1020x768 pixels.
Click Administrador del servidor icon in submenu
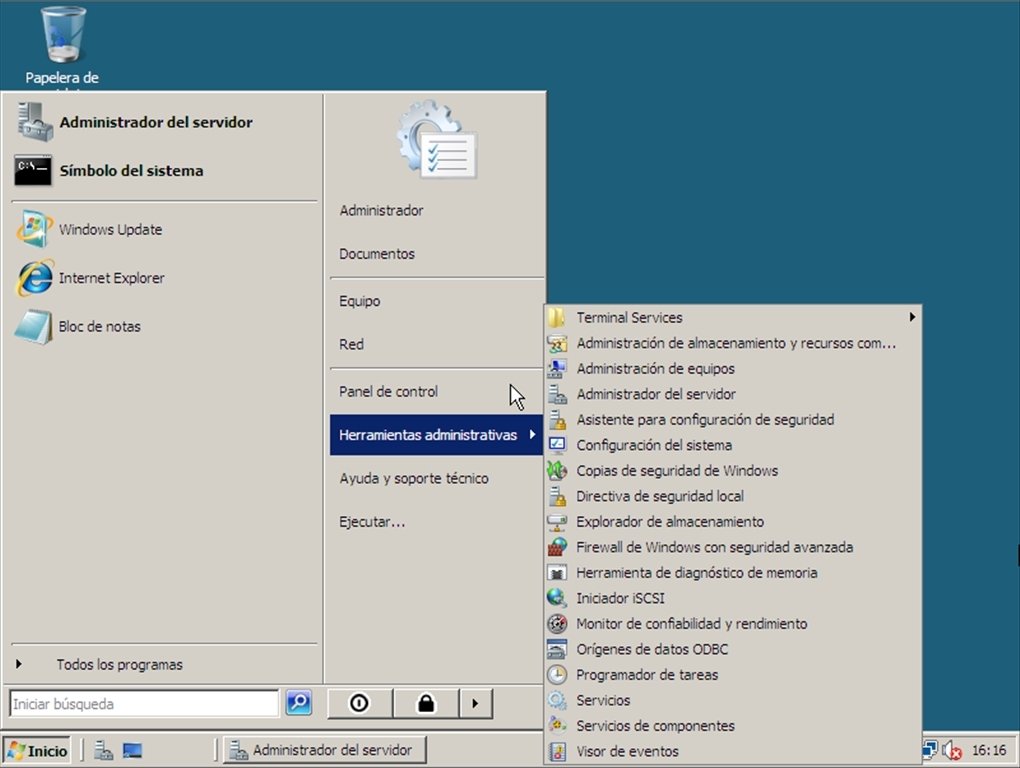(557, 393)
